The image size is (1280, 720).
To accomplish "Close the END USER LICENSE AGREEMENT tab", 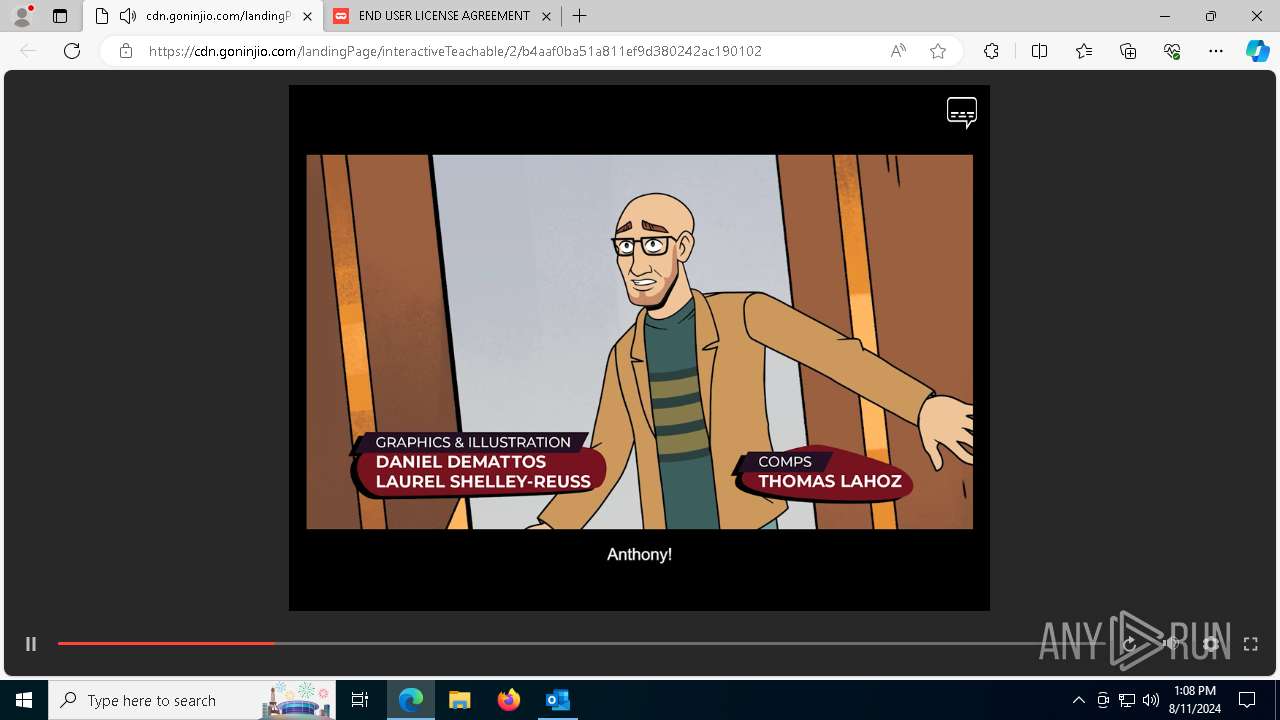I will pyautogui.click(x=546, y=16).
